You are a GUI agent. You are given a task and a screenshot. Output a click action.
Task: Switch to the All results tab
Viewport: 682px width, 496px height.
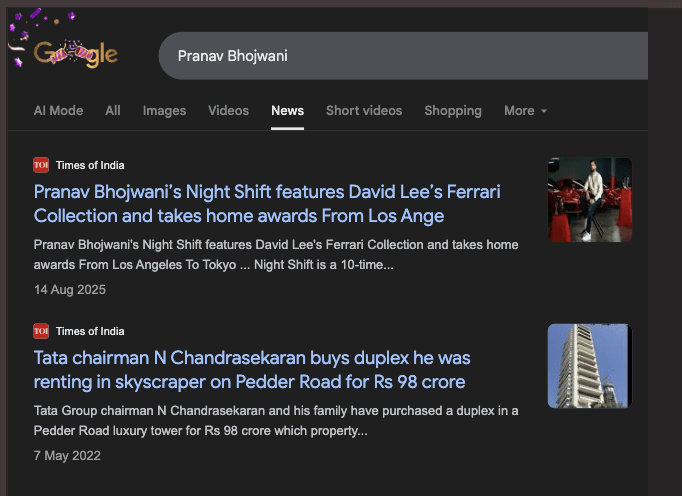tap(113, 111)
